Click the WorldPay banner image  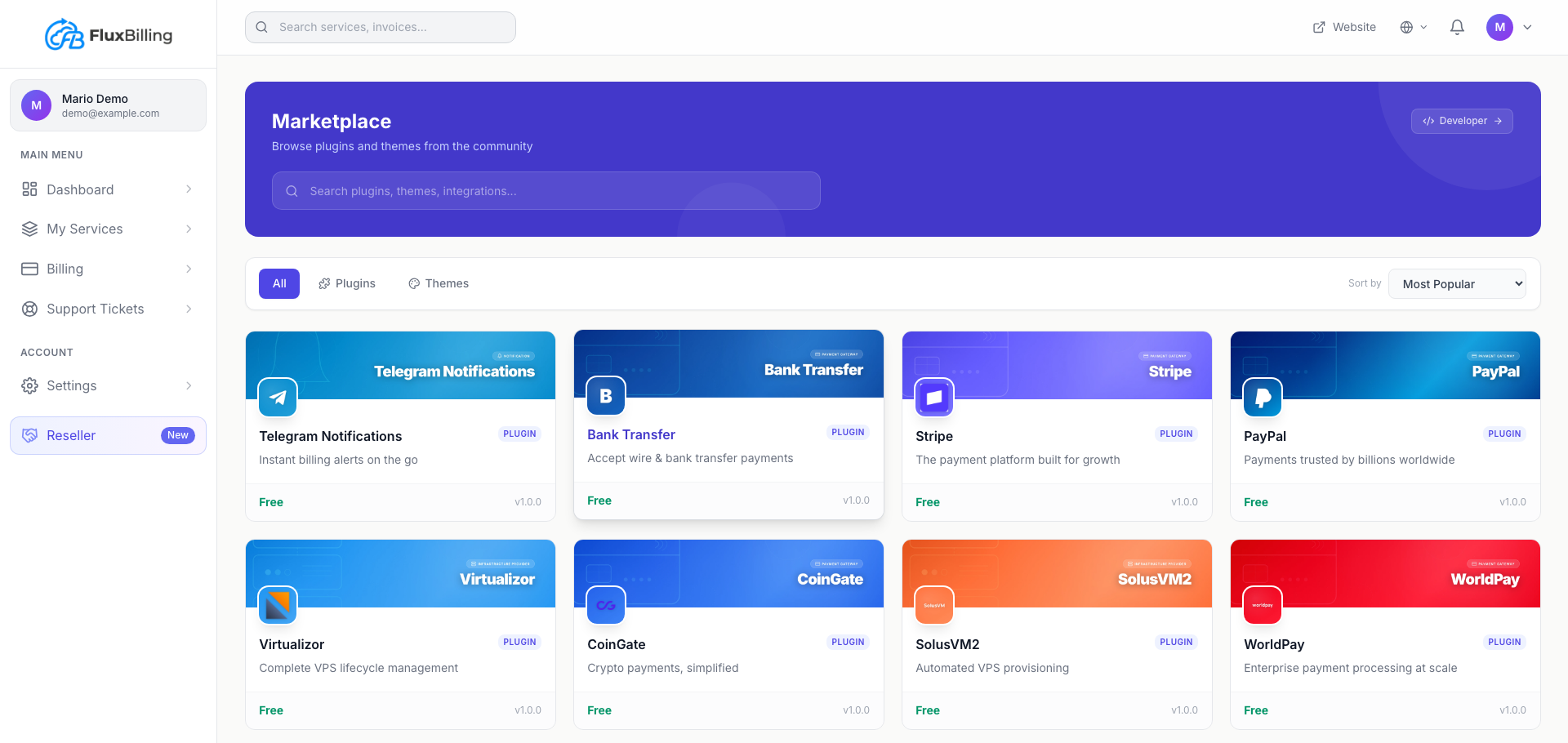(x=1385, y=573)
